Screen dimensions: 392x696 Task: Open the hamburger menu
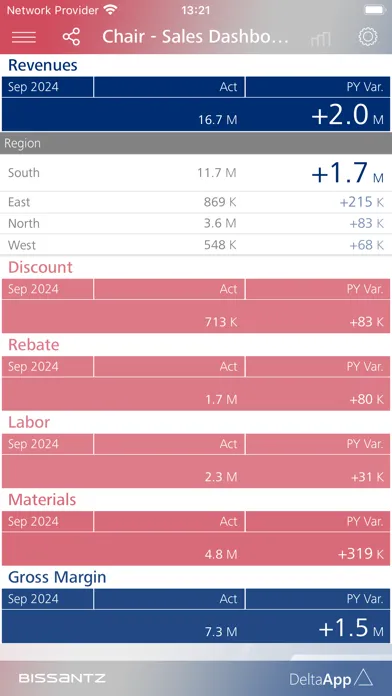click(24, 37)
